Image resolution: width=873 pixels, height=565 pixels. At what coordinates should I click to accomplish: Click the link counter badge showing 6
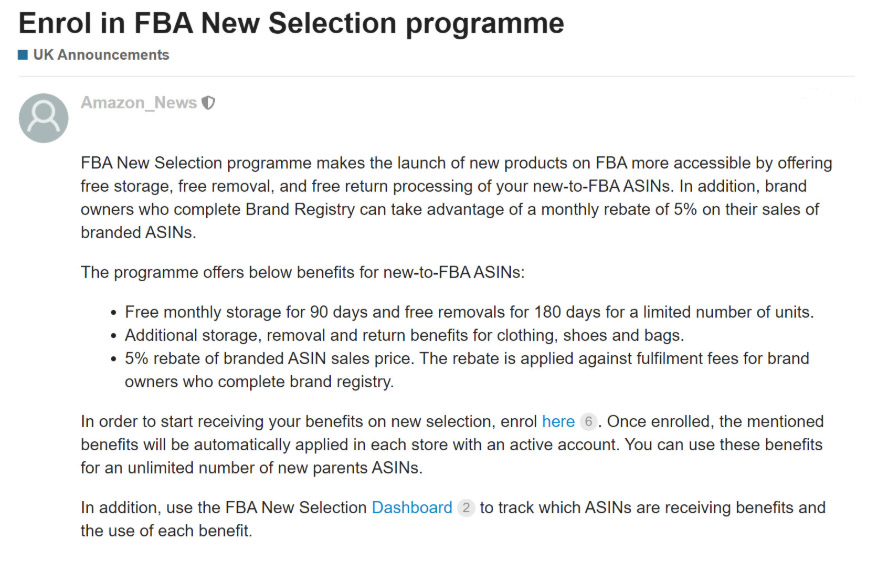(588, 421)
